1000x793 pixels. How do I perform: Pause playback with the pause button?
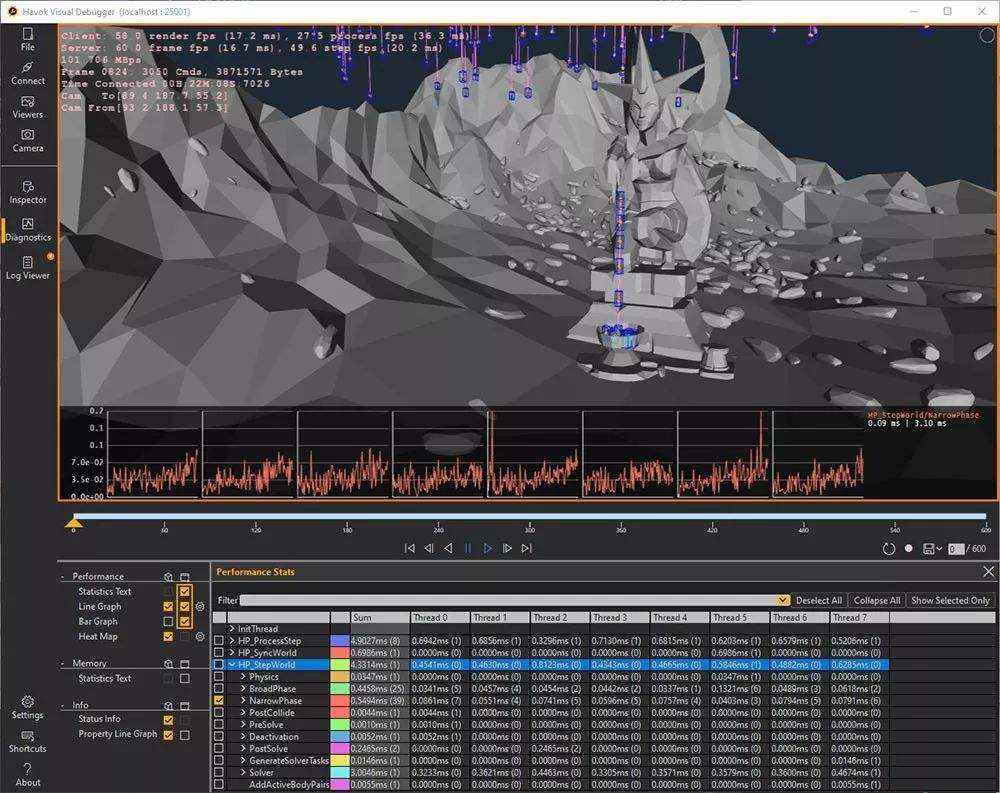point(468,548)
